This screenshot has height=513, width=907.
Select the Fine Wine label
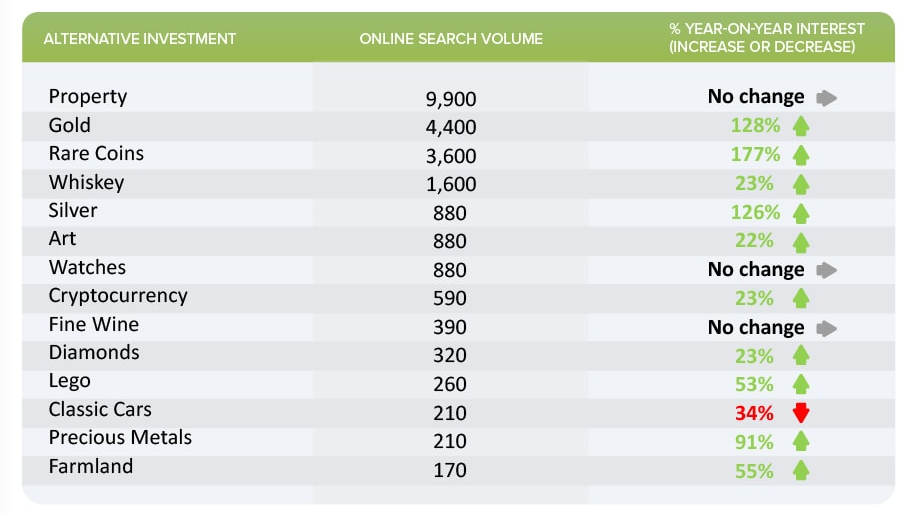[x=94, y=324]
